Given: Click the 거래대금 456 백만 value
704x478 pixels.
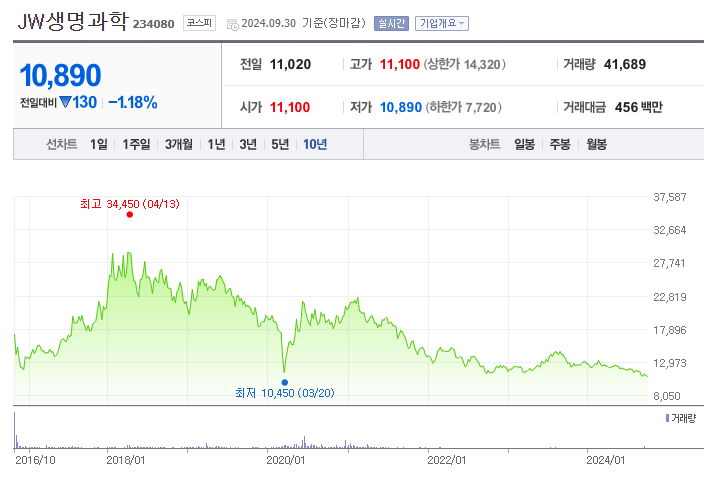Looking at the screenshot, I should coord(638,107).
